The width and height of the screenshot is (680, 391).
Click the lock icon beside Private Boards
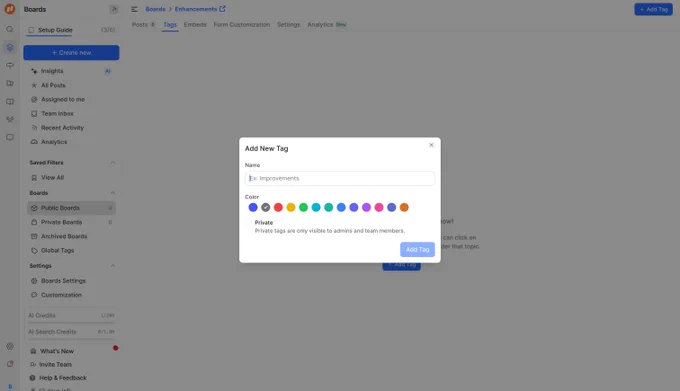click(x=34, y=222)
